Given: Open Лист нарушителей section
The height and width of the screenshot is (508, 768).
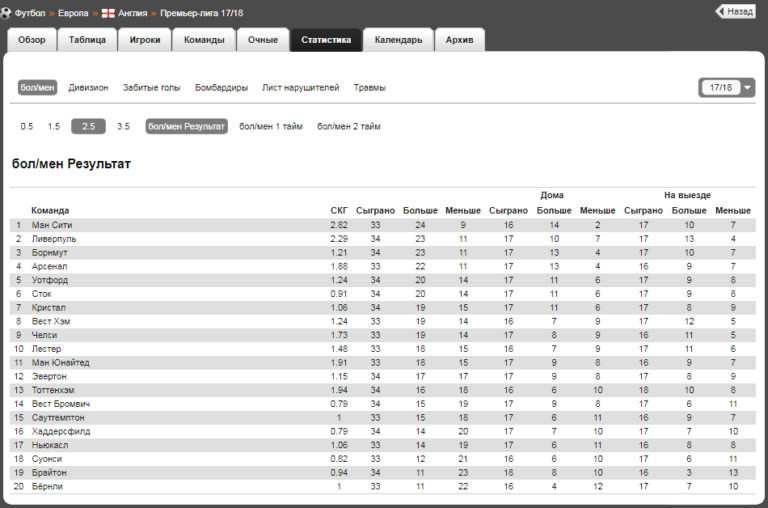Looking at the screenshot, I should click(x=300, y=88).
